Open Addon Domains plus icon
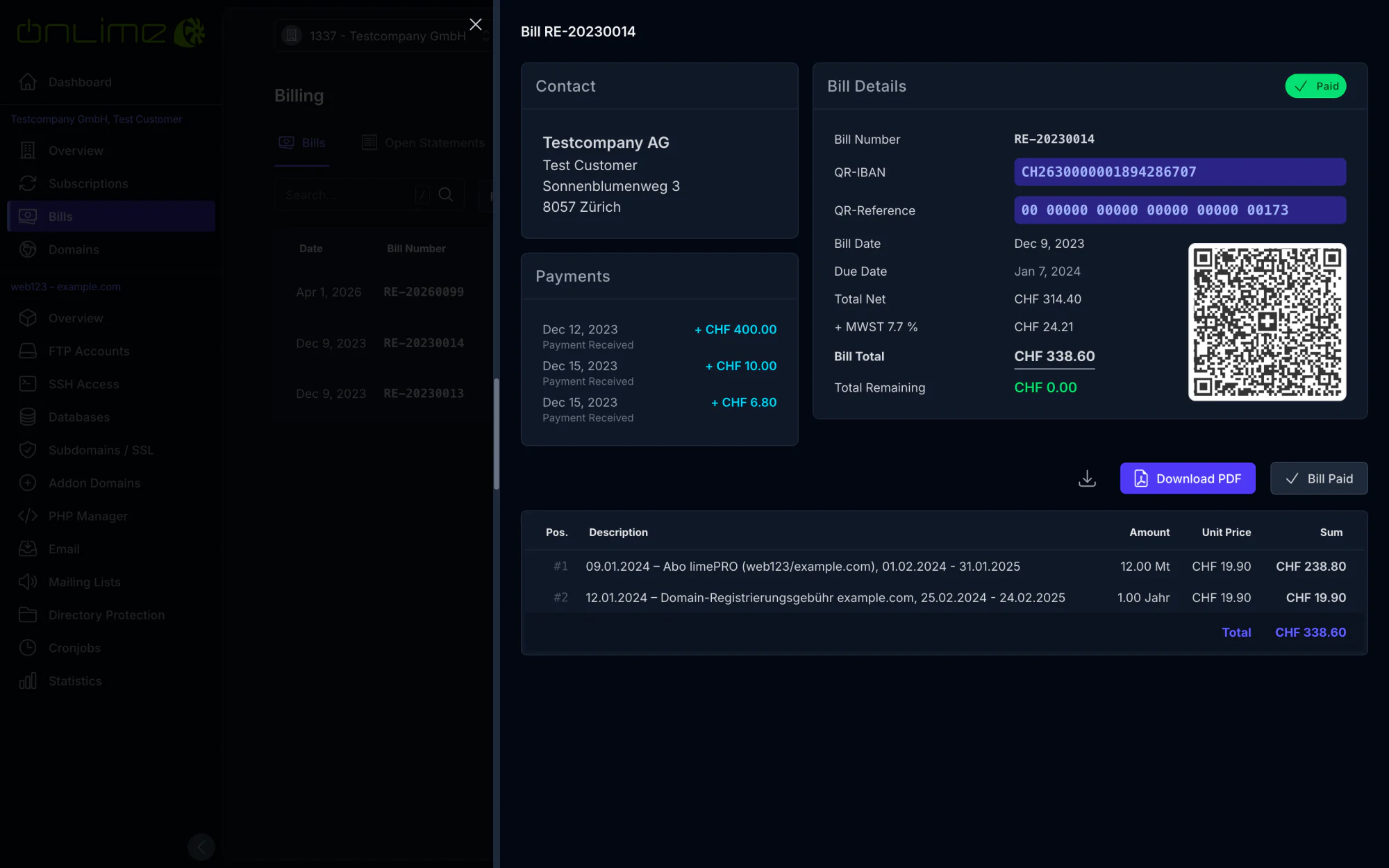1389x868 pixels. [28, 483]
